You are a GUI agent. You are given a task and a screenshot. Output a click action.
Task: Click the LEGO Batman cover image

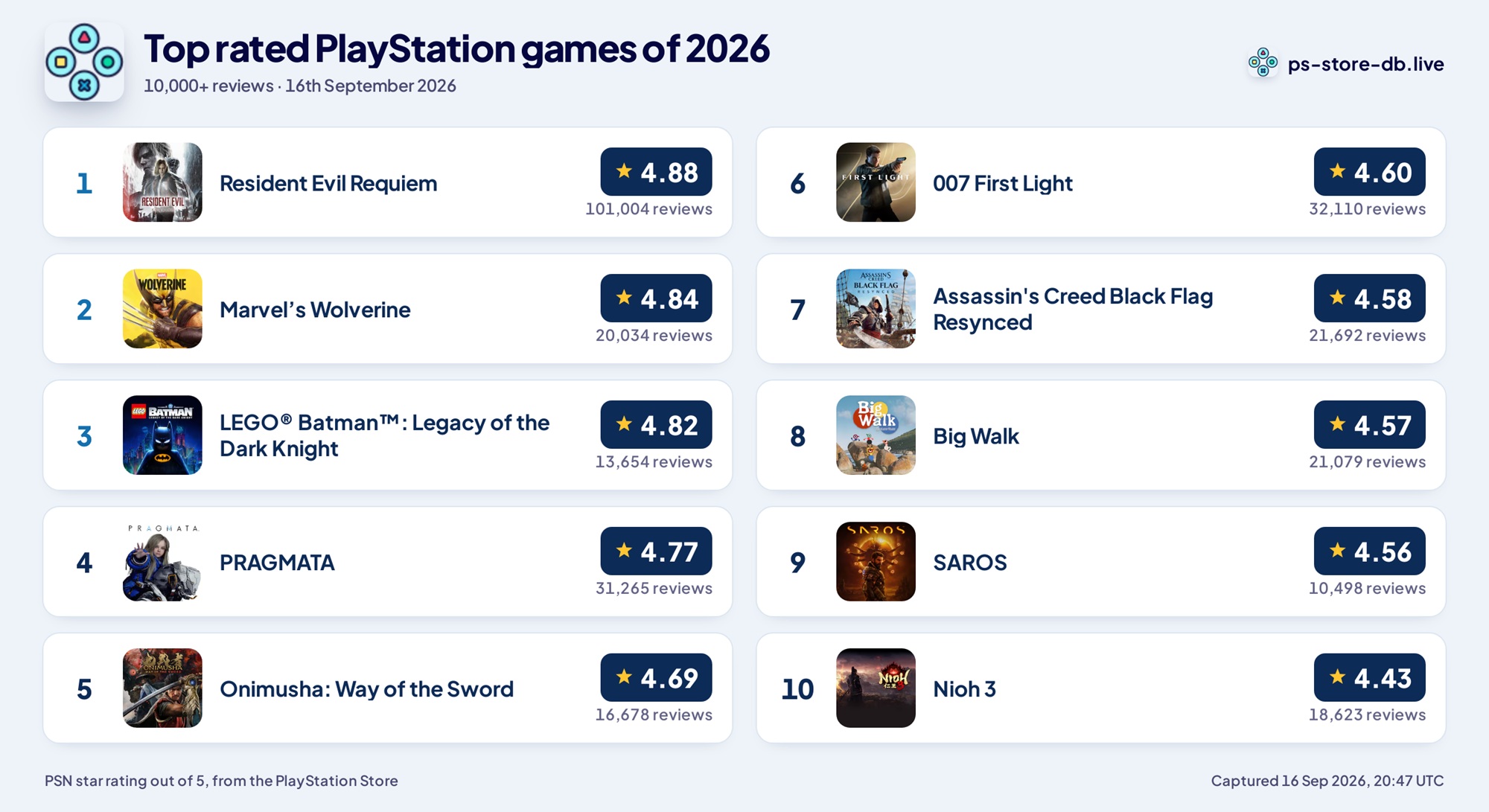162,435
